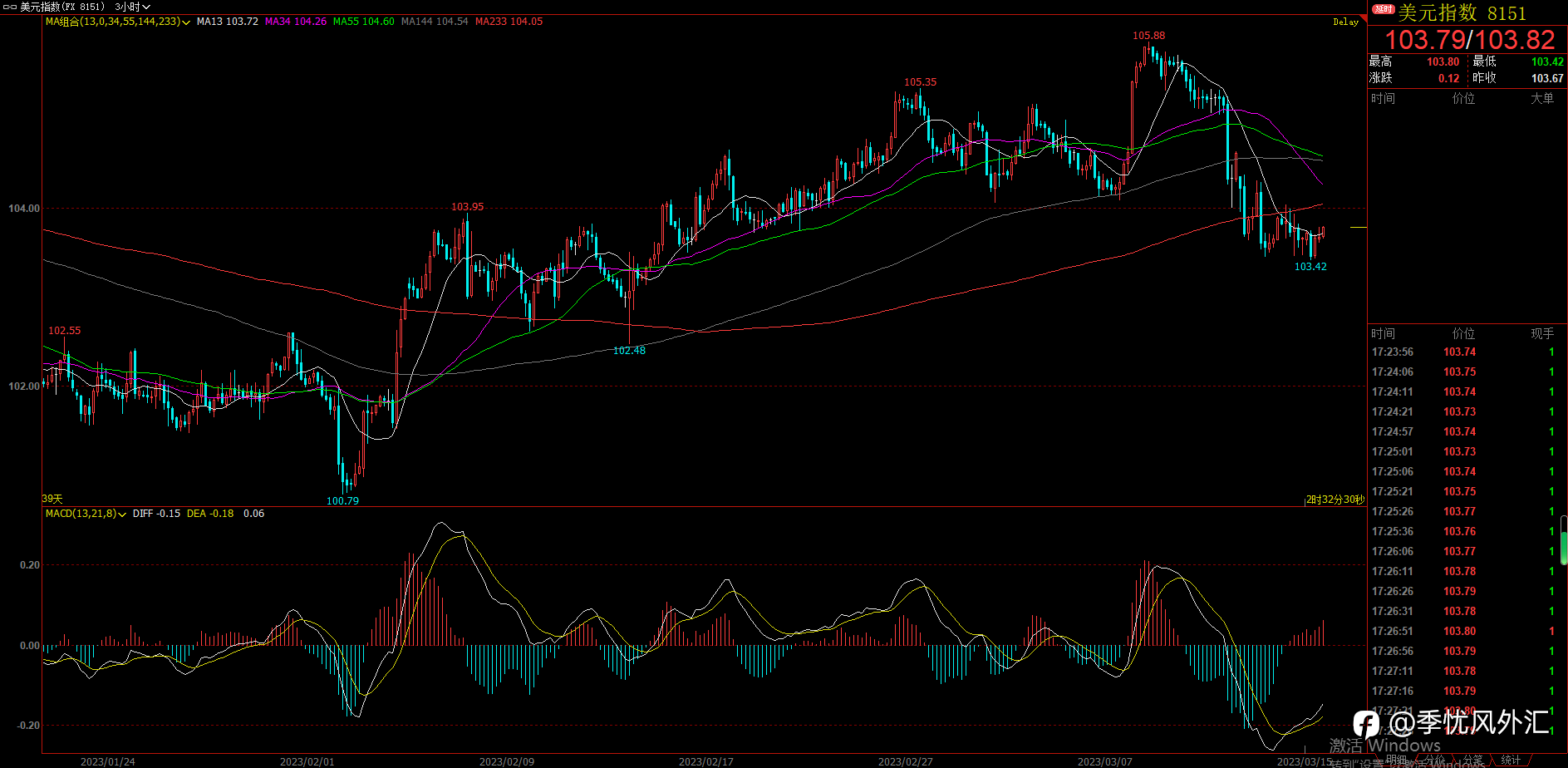
Task: Switch to the 分价 tab
Action: (x=1435, y=760)
